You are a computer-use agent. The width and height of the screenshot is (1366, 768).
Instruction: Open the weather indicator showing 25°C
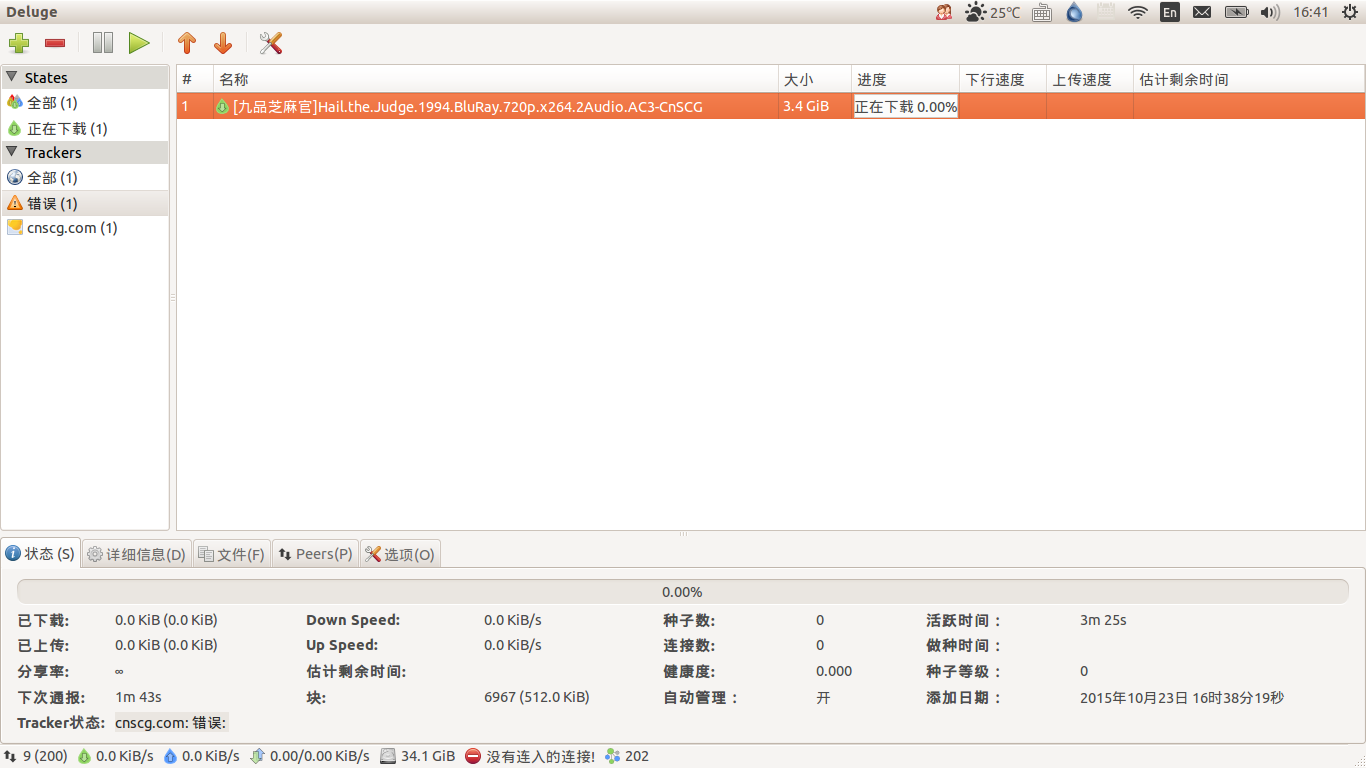[x=993, y=12]
